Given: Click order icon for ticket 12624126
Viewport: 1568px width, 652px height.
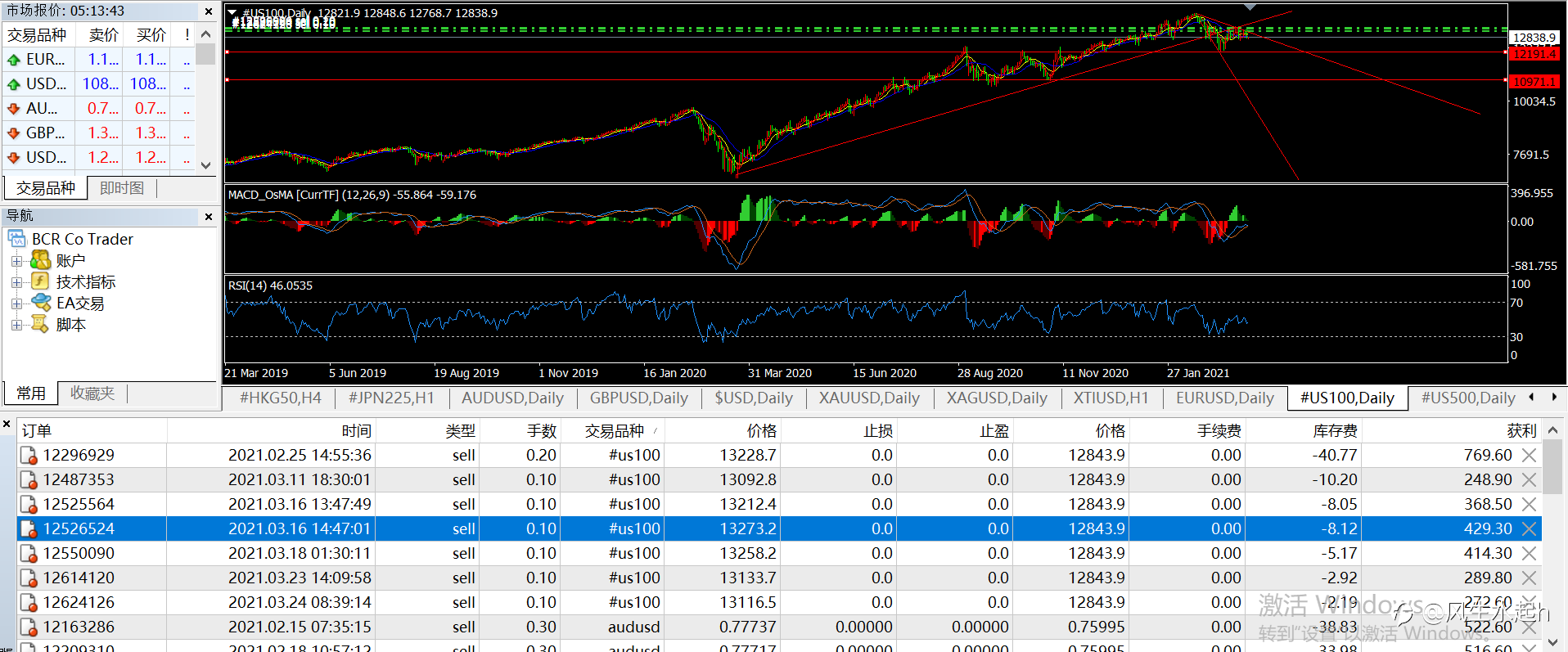Looking at the screenshot, I should coord(29,603).
